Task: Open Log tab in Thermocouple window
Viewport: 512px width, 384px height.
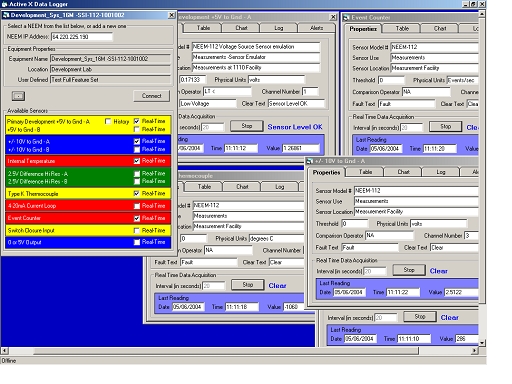Action: 279,187
